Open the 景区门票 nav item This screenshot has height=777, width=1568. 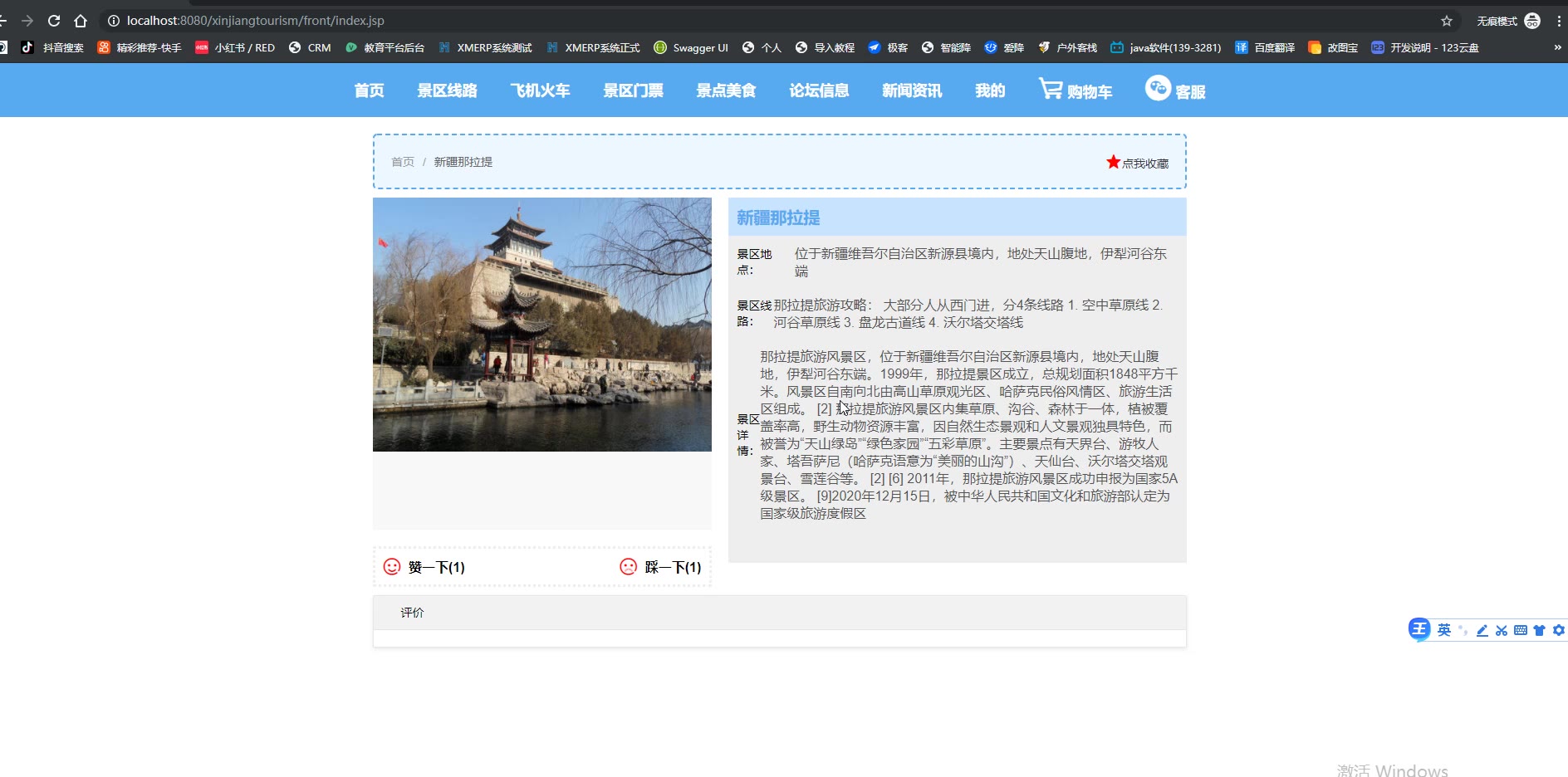(633, 90)
